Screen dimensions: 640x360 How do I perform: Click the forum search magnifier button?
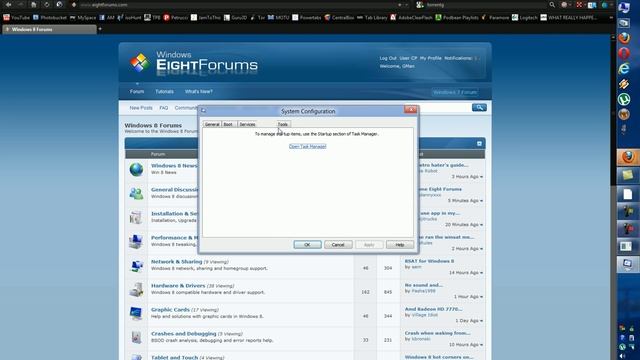(x=479, y=107)
